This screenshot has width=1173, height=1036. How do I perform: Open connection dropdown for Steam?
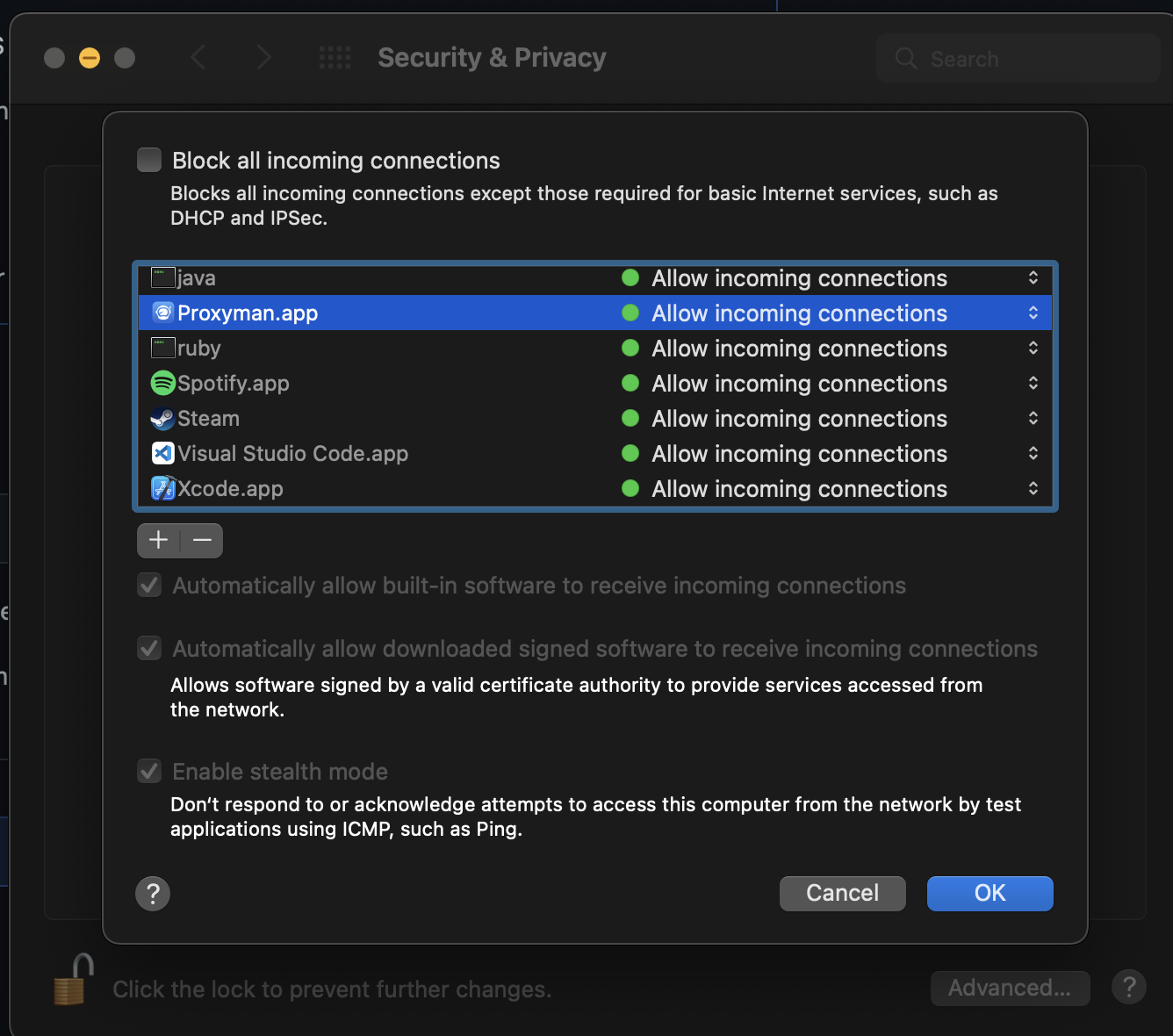coord(1033,418)
